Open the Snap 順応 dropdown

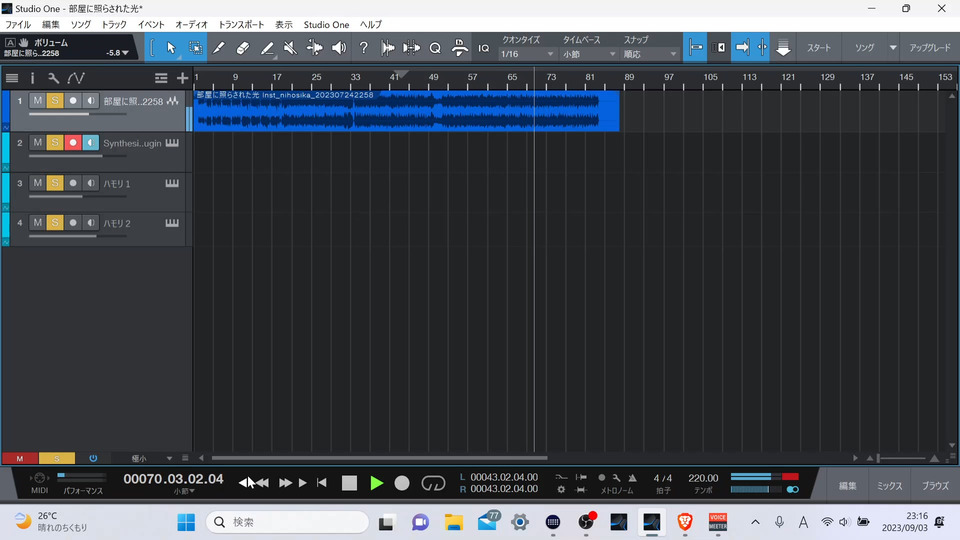tap(650, 54)
